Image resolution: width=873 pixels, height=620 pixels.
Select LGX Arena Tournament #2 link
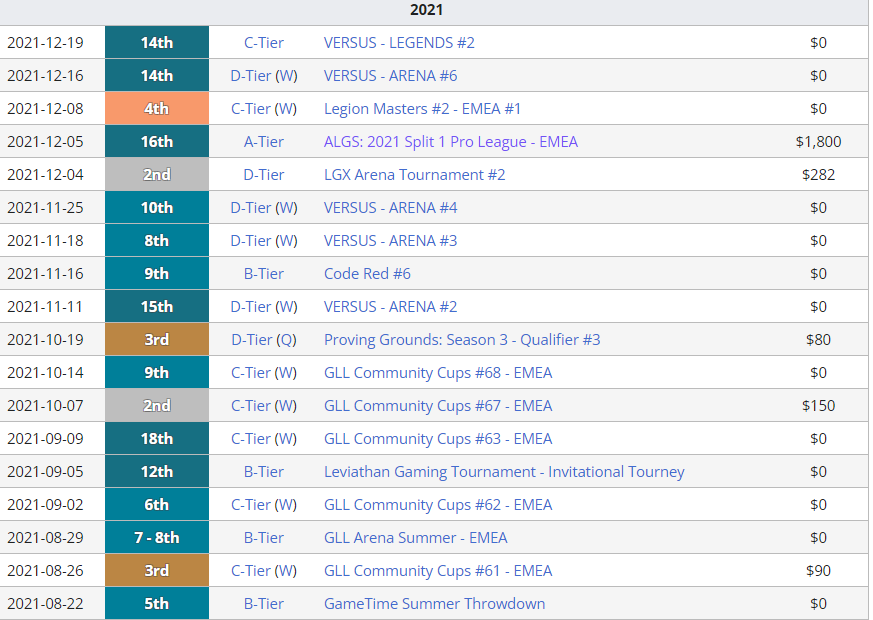(414, 175)
